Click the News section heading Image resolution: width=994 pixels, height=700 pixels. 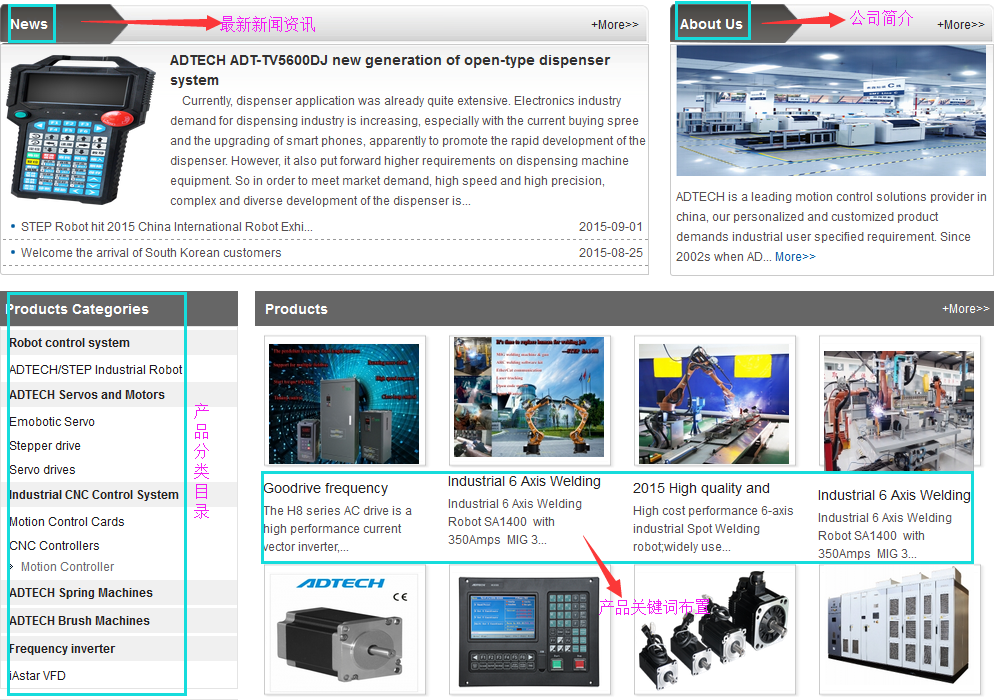29,24
